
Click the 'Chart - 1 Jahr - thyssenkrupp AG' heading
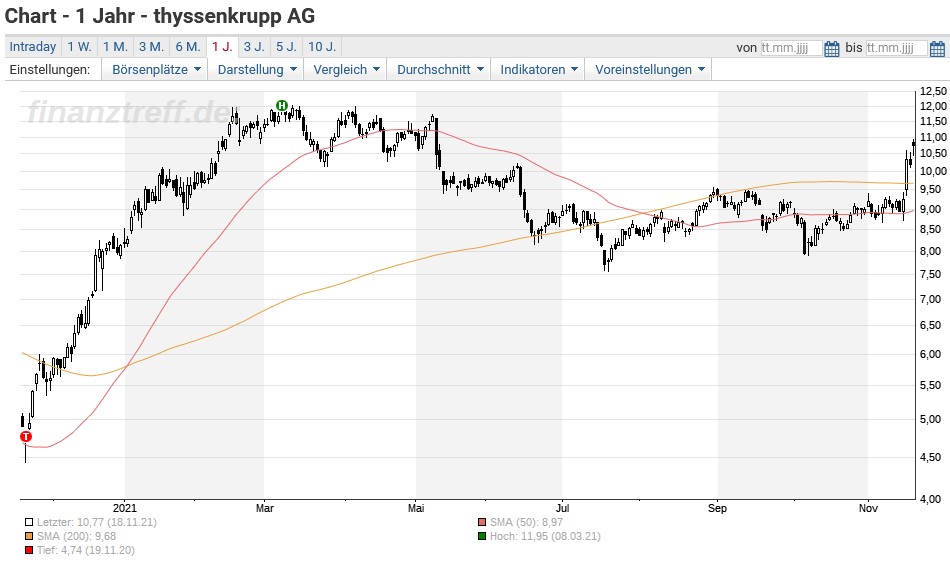160,16
